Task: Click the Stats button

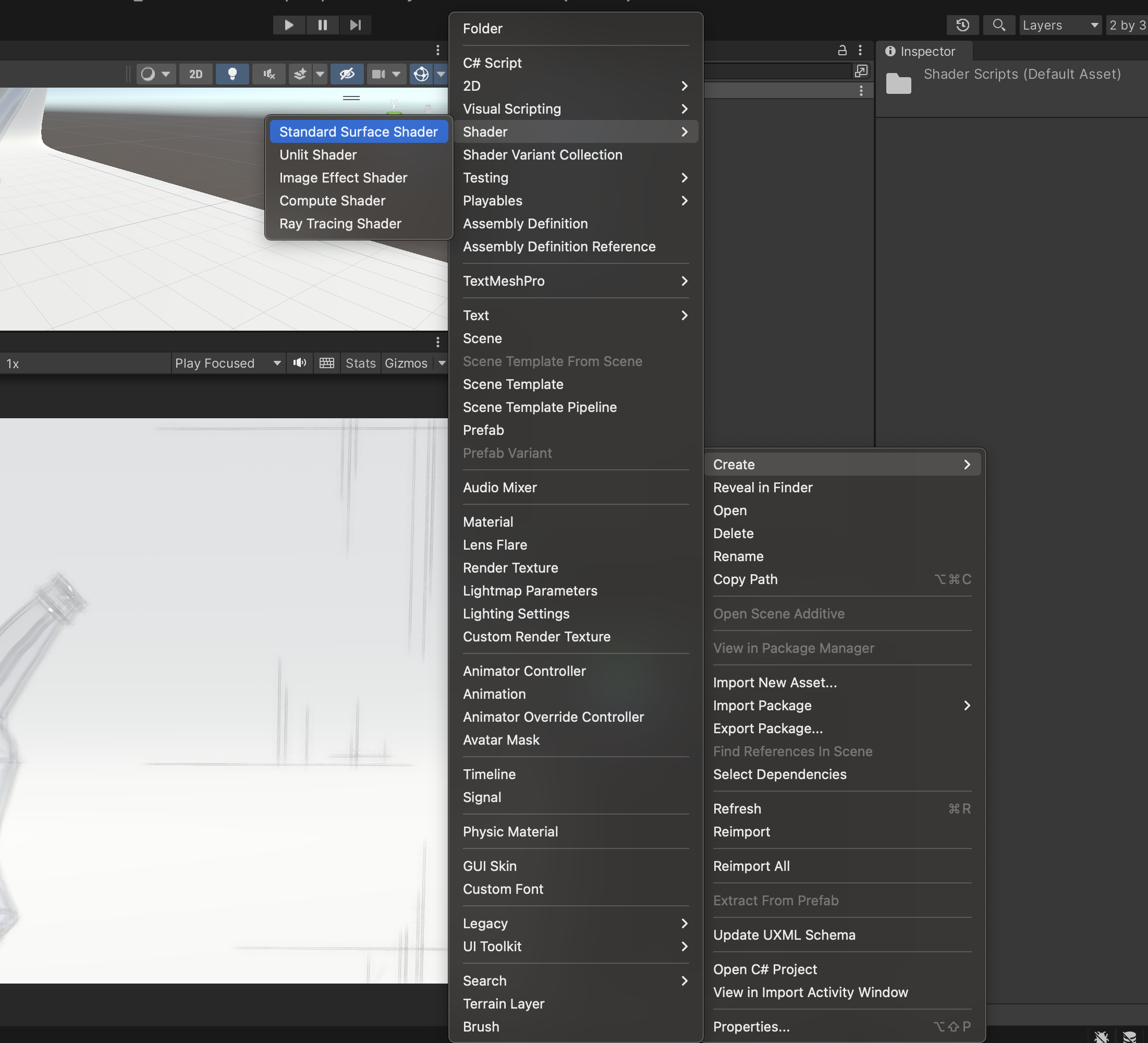Action: point(360,363)
